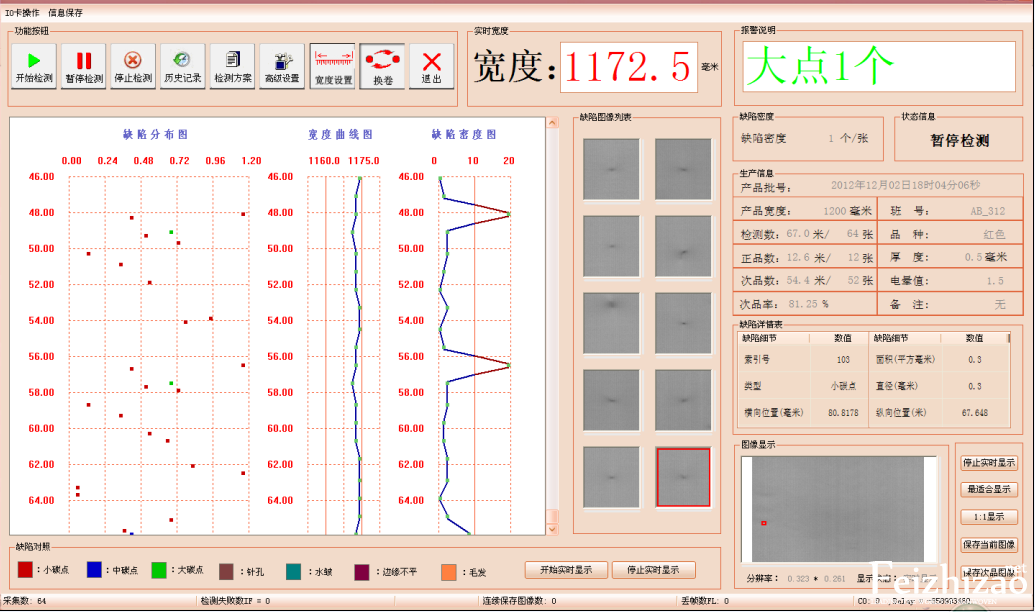
Task: Open the IO卡操作 menu
Action: (22, 13)
